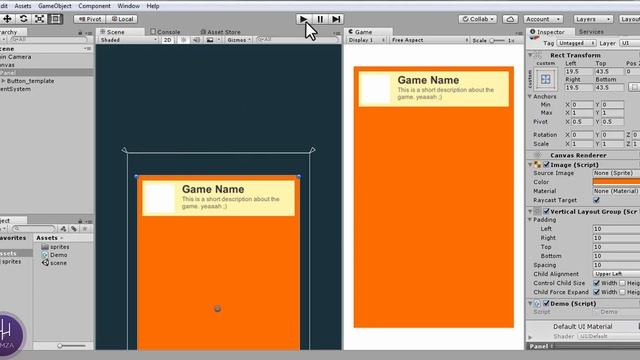This screenshot has height=360, width=640.
Task: Open the Gizmos dropdown
Action: (x=238, y=40)
